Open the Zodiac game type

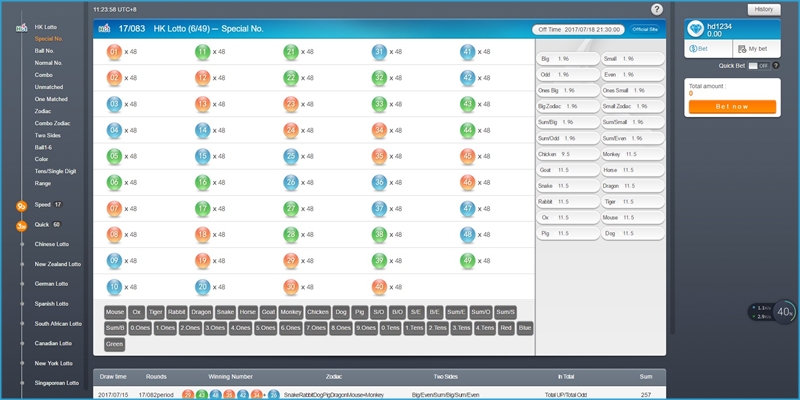(45, 111)
